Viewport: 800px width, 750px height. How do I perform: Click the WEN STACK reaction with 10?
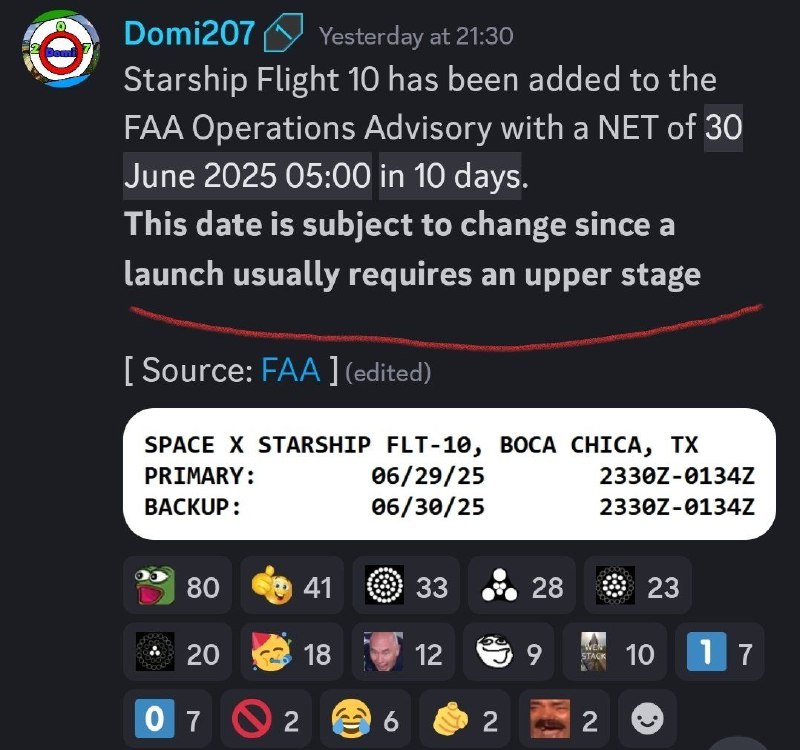coord(614,652)
